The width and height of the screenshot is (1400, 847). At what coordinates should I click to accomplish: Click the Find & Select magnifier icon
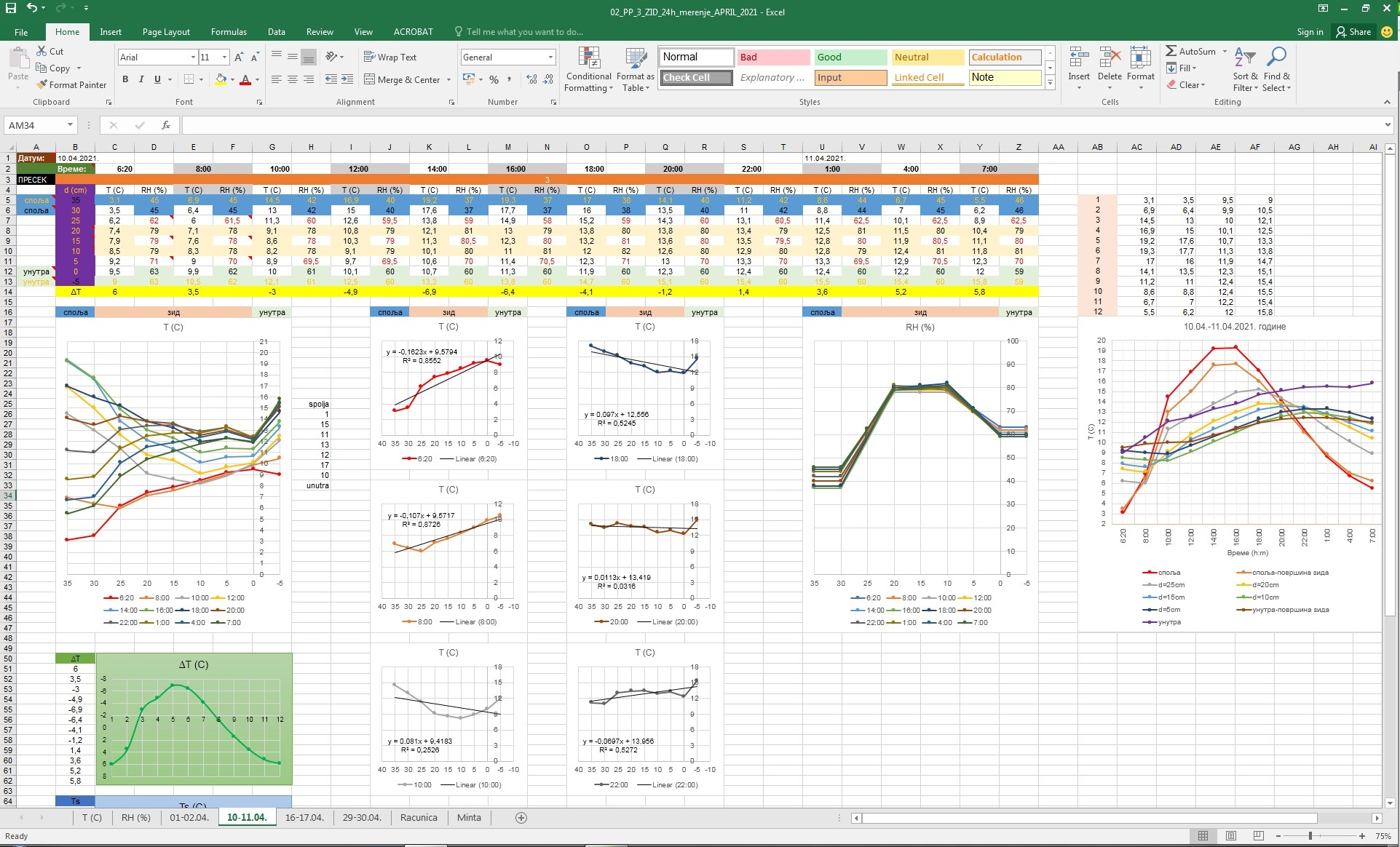tap(1276, 57)
